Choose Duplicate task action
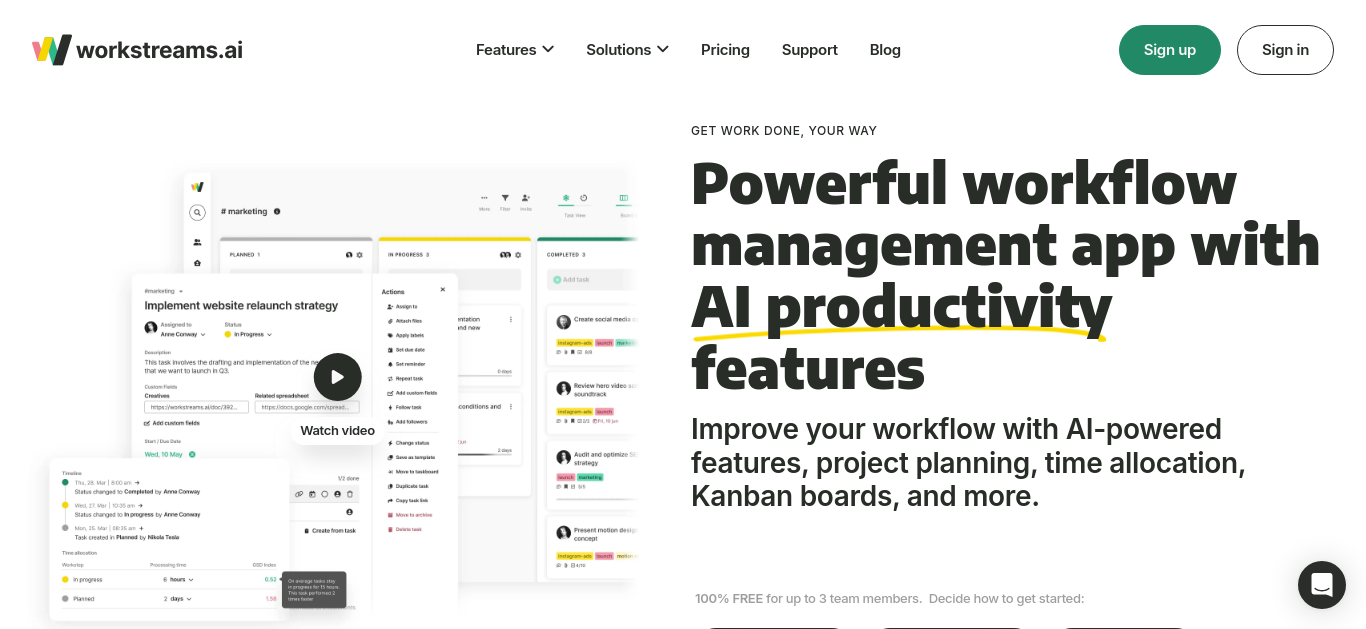Image resolution: width=1366 pixels, height=629 pixels. 407,486
